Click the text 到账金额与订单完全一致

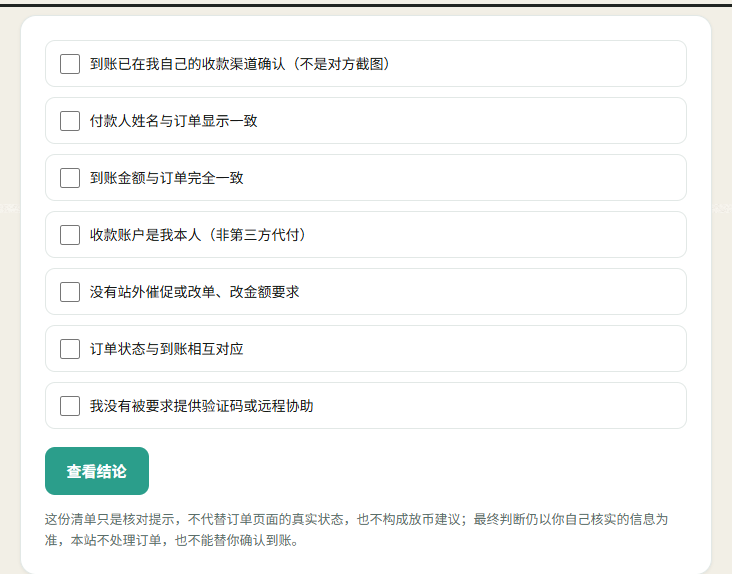(167, 178)
